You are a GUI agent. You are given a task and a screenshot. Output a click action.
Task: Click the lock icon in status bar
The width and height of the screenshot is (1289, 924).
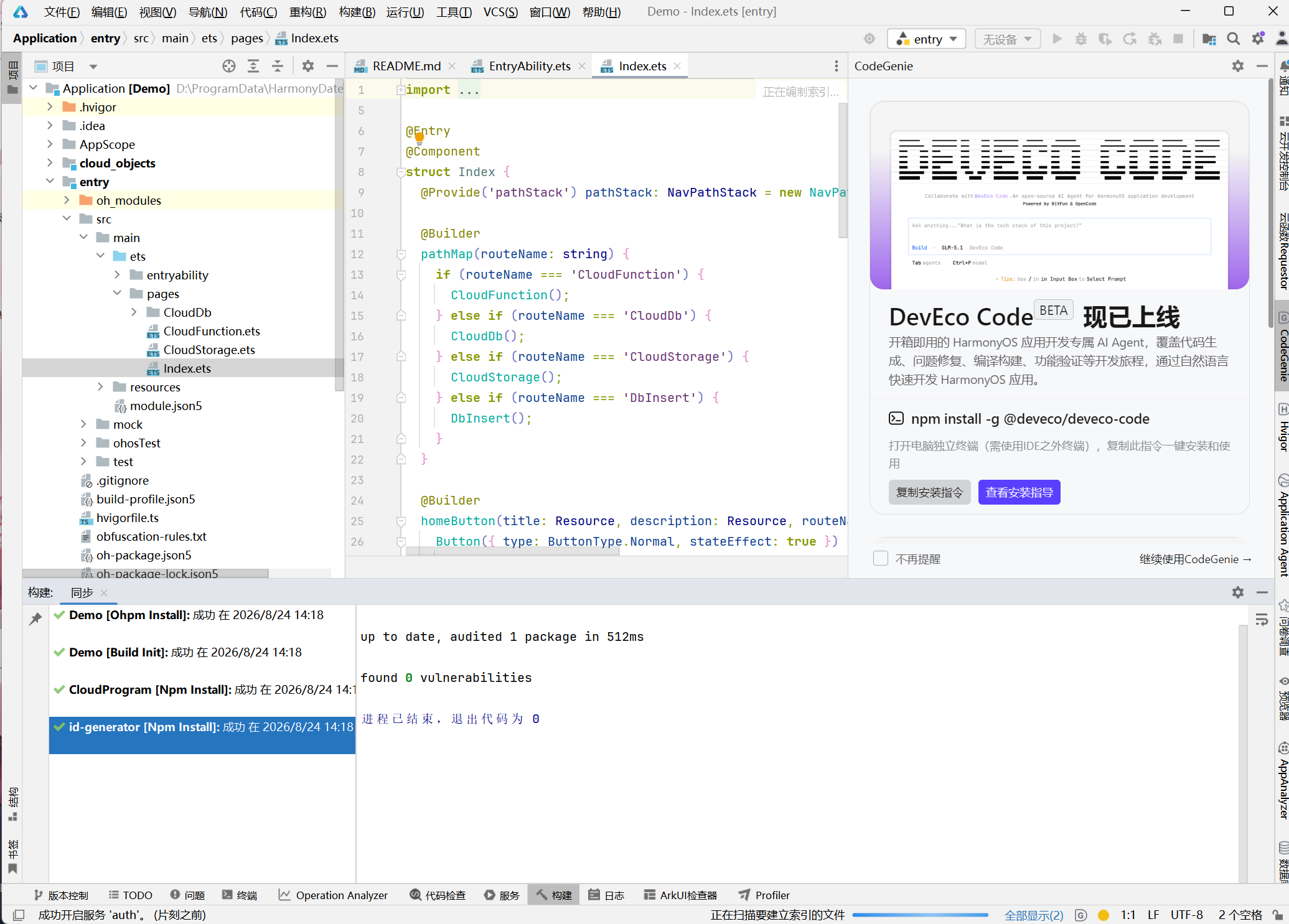pos(1277,915)
